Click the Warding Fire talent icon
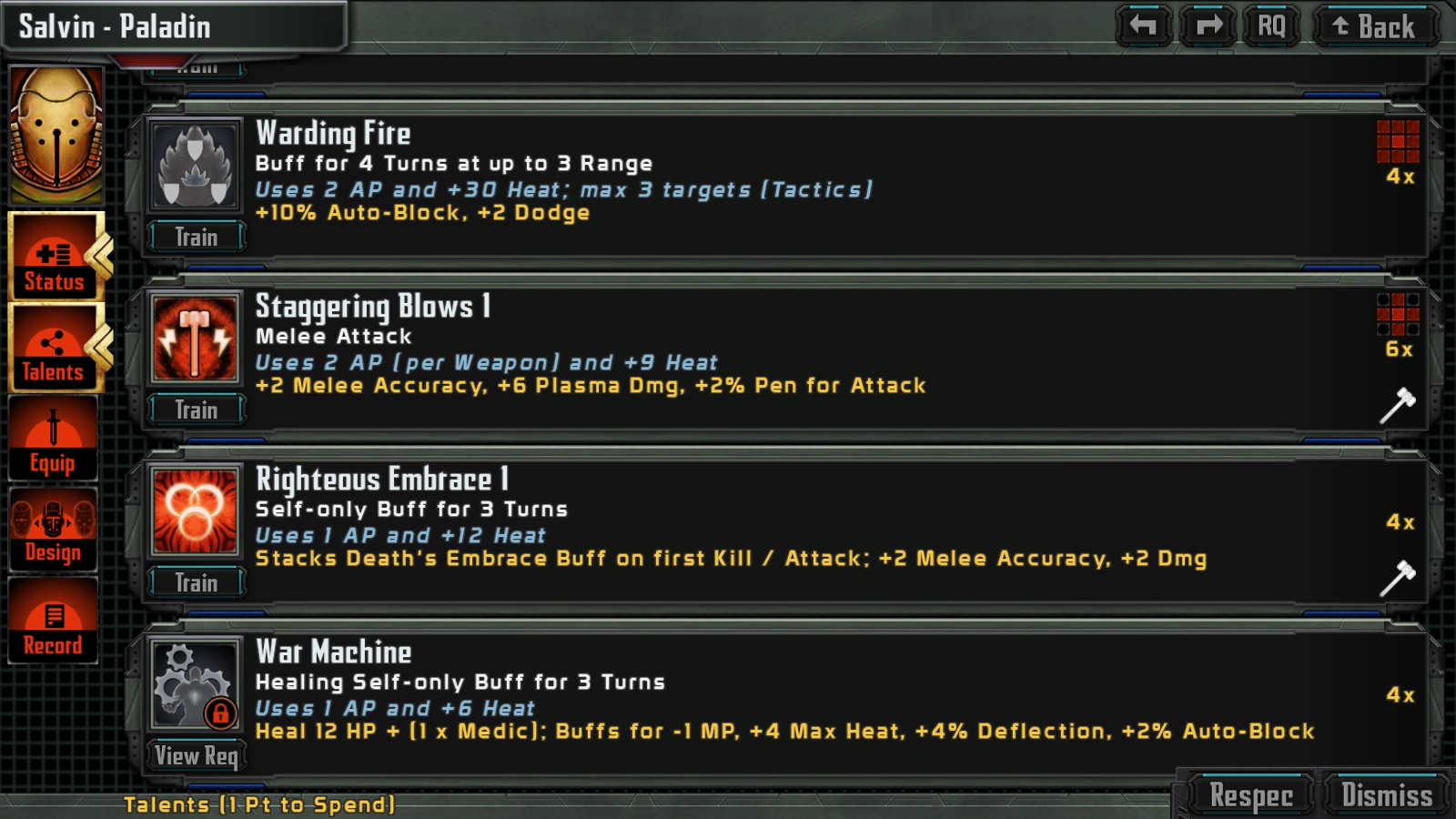Image resolution: width=1456 pixels, height=819 pixels. pyautogui.click(x=195, y=166)
